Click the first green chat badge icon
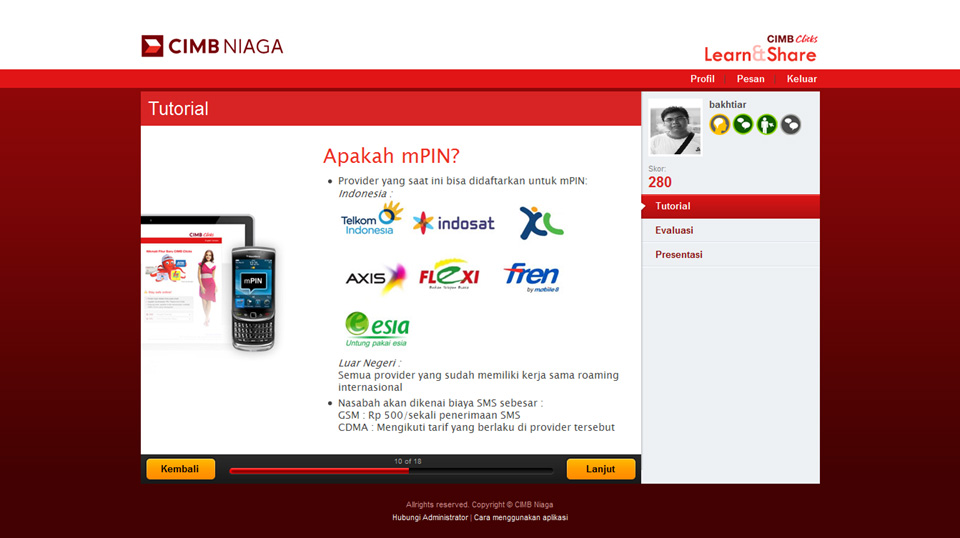 [743, 124]
